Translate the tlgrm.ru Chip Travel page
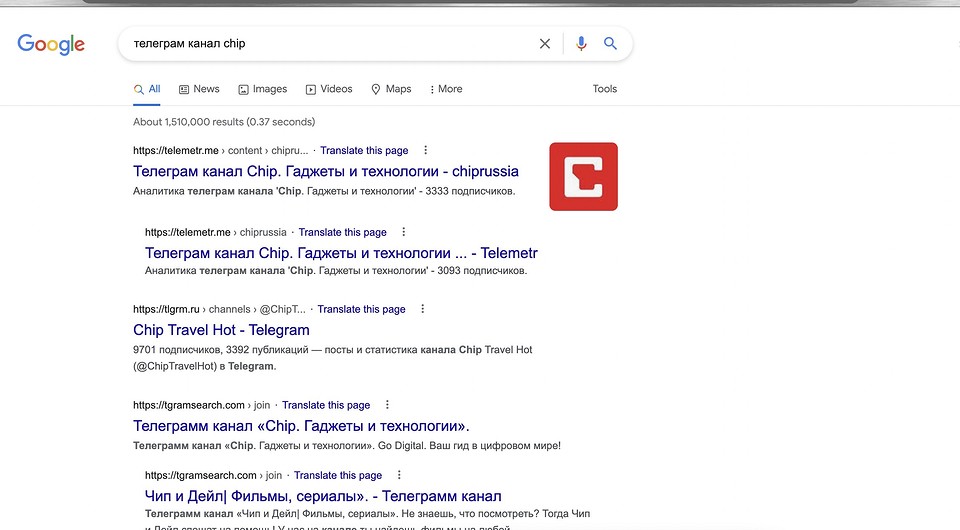The height and width of the screenshot is (530, 960). 361,310
